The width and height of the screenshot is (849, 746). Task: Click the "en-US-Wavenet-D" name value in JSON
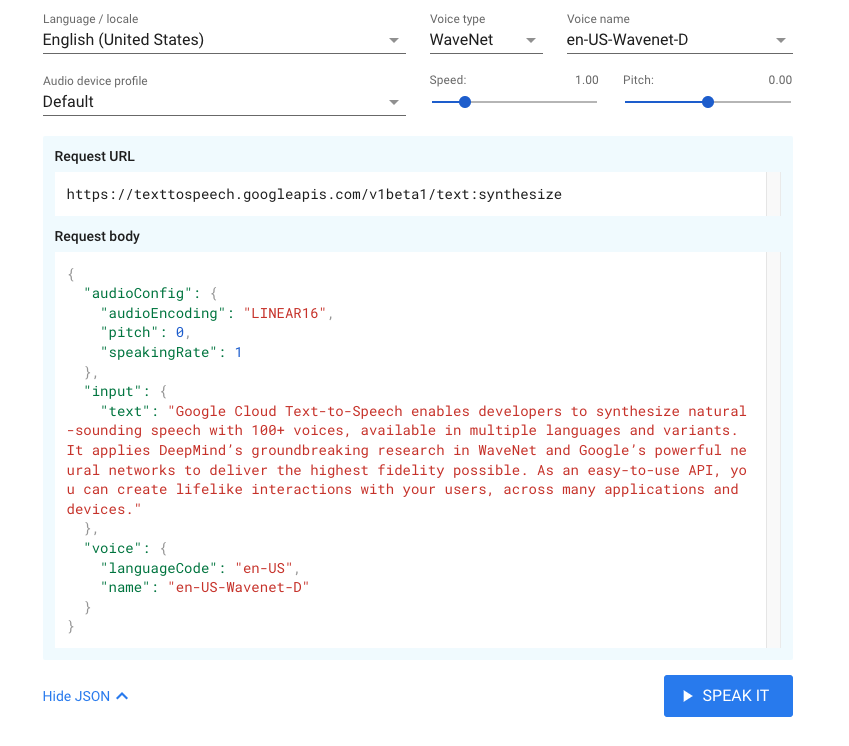(238, 587)
